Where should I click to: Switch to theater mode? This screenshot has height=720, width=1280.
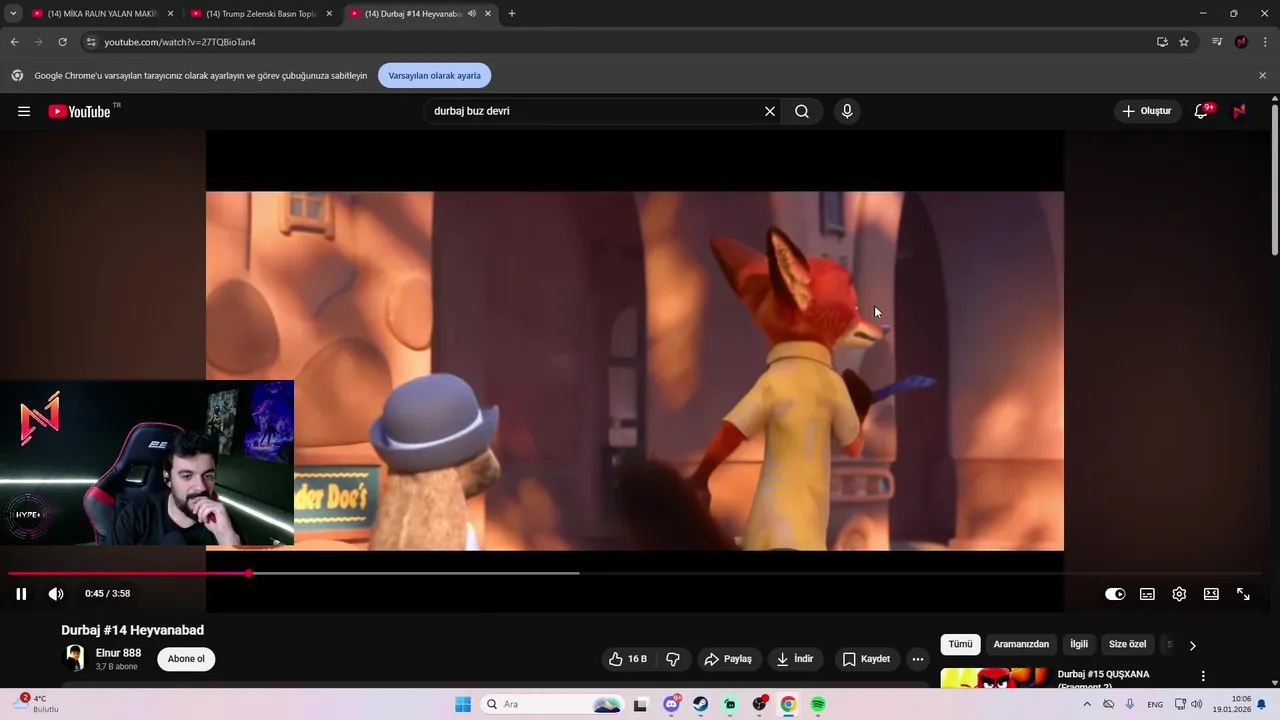(x=1211, y=594)
